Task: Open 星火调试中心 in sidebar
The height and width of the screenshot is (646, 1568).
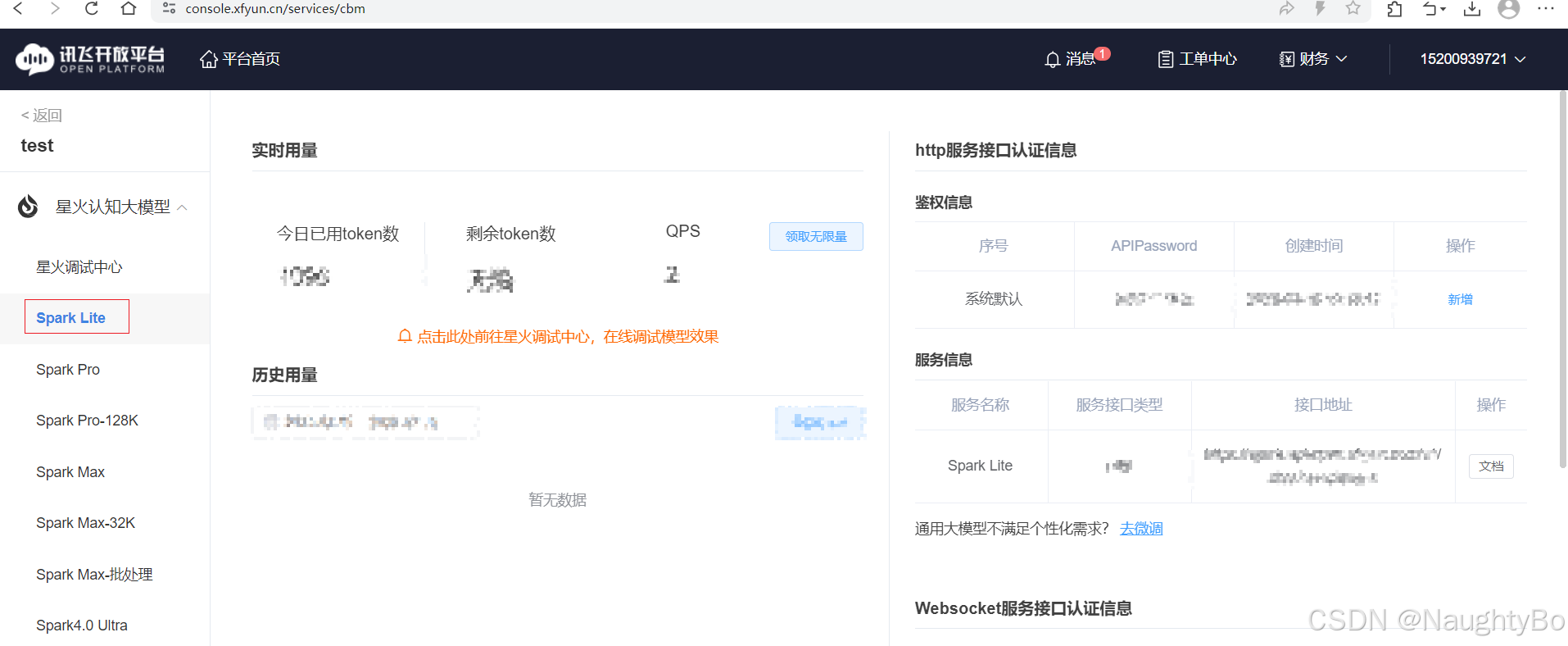Action: tap(79, 267)
